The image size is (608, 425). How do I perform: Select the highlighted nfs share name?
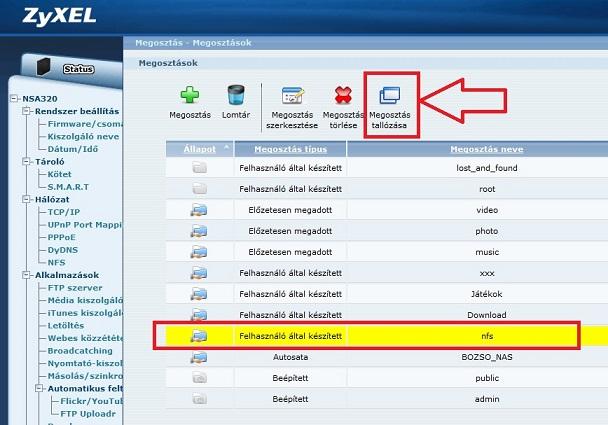(x=487, y=336)
